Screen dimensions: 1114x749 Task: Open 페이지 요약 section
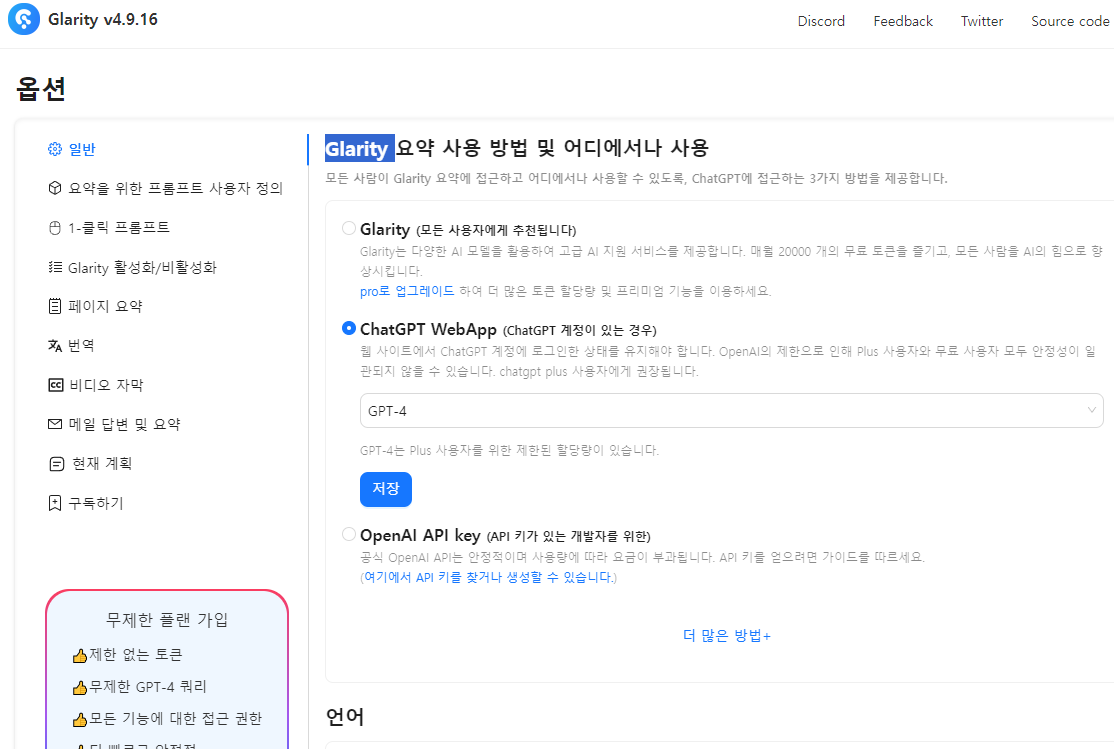pos(105,306)
